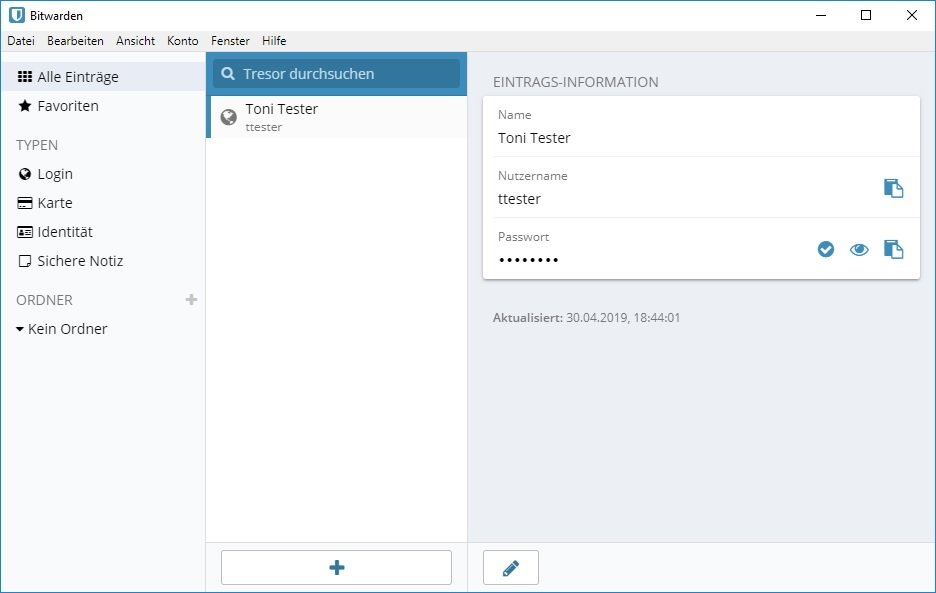Filter entries by Login type
The image size is (936, 593).
(x=55, y=174)
